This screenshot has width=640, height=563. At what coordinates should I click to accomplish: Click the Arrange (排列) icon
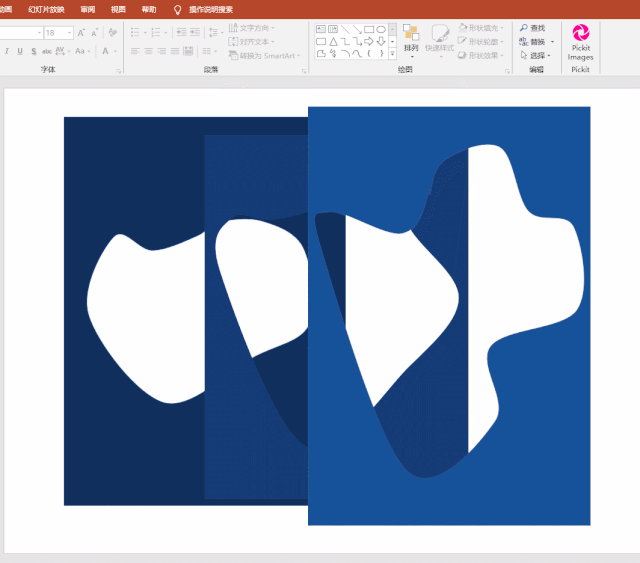(411, 40)
